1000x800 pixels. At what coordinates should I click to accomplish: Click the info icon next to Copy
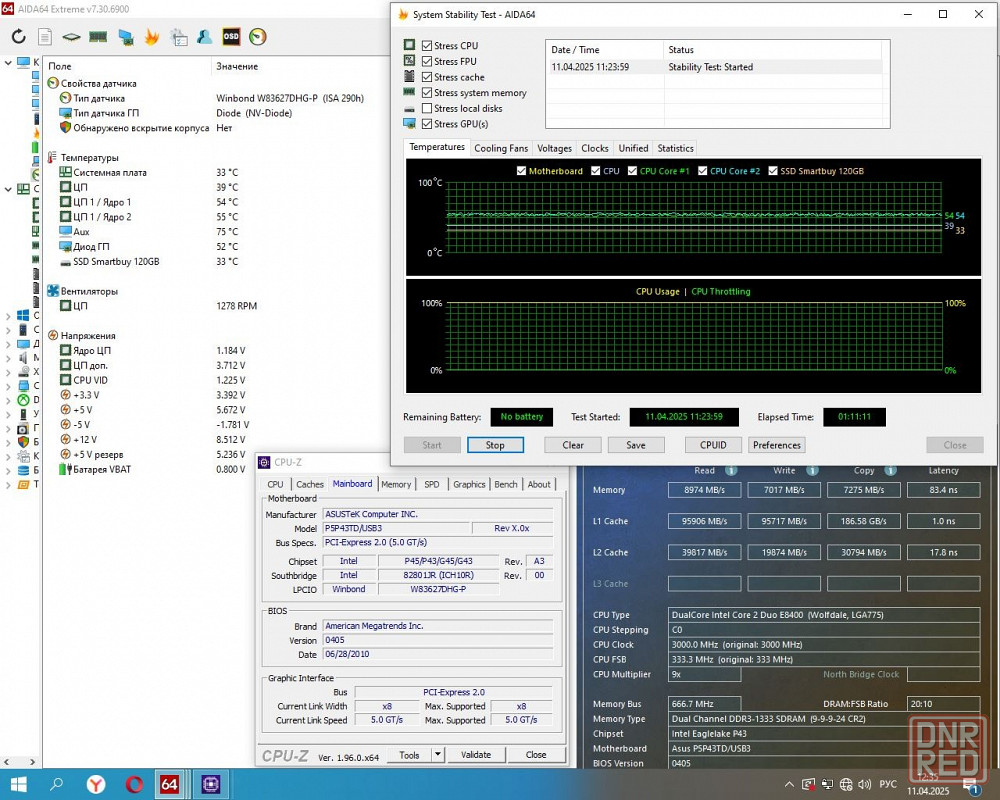[x=890, y=470]
